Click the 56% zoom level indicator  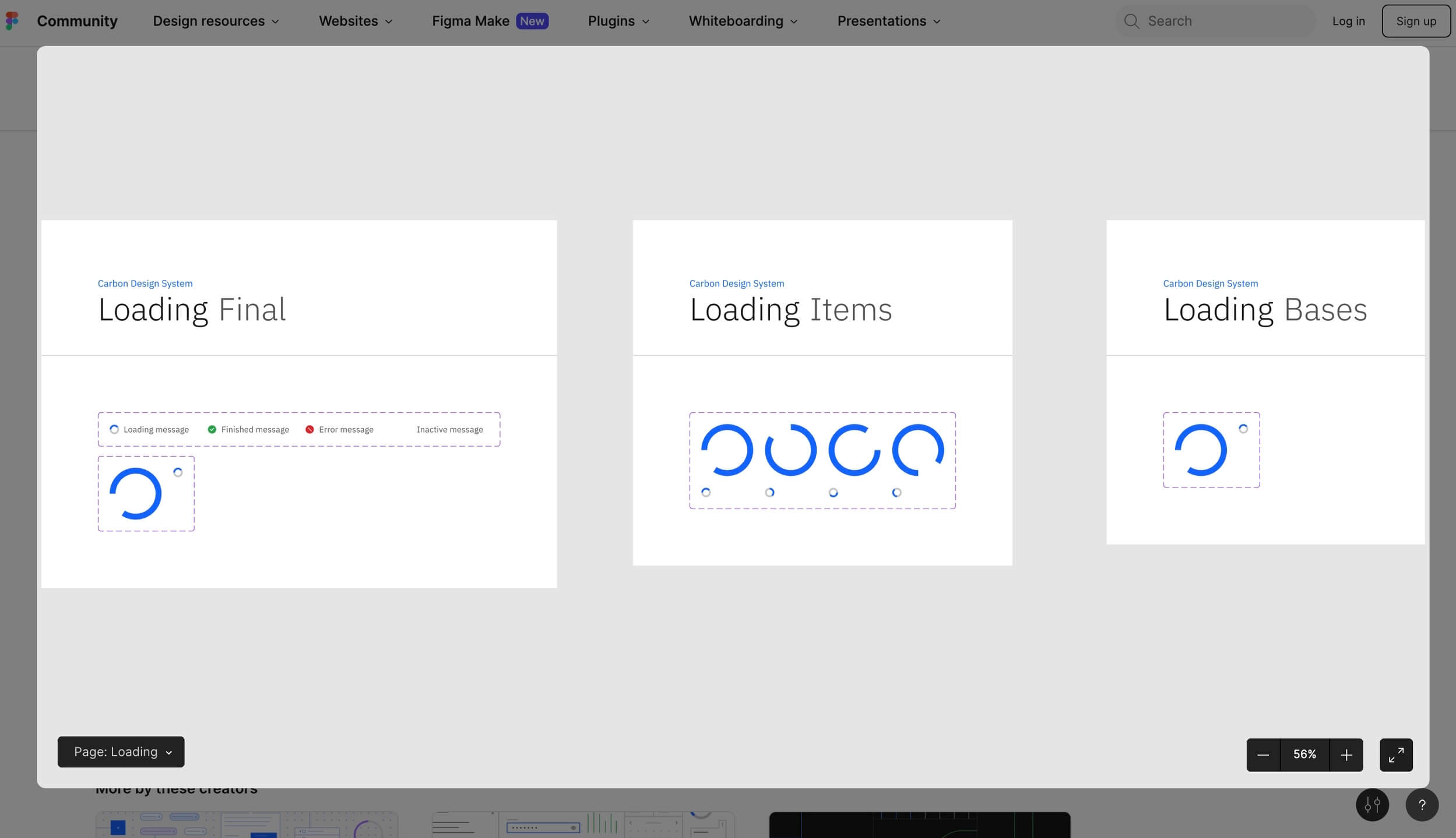click(x=1304, y=755)
